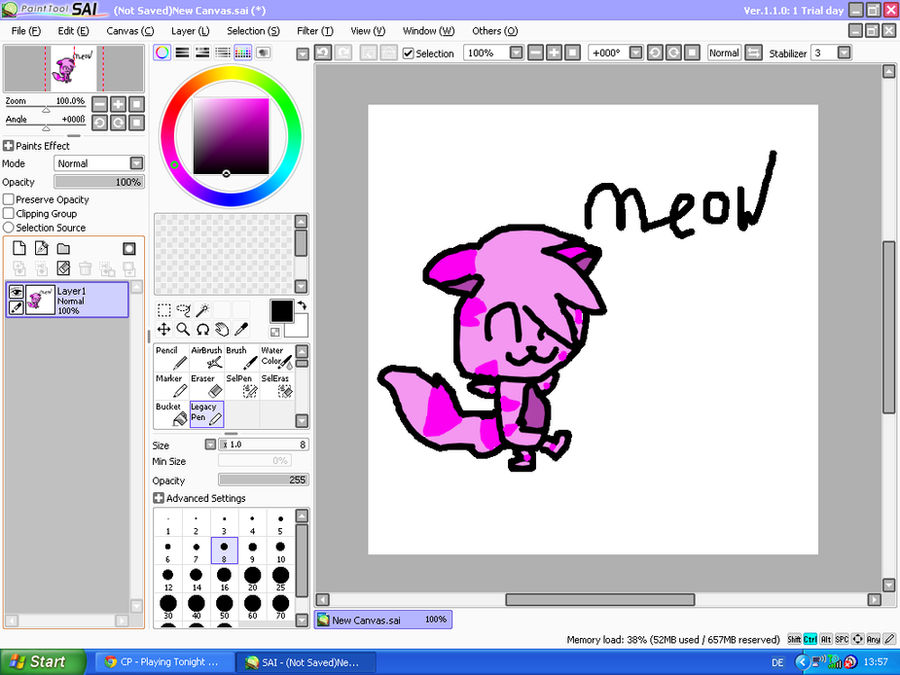Open the brush Size multiplier dropdown
The width and height of the screenshot is (900, 675).
210,444
